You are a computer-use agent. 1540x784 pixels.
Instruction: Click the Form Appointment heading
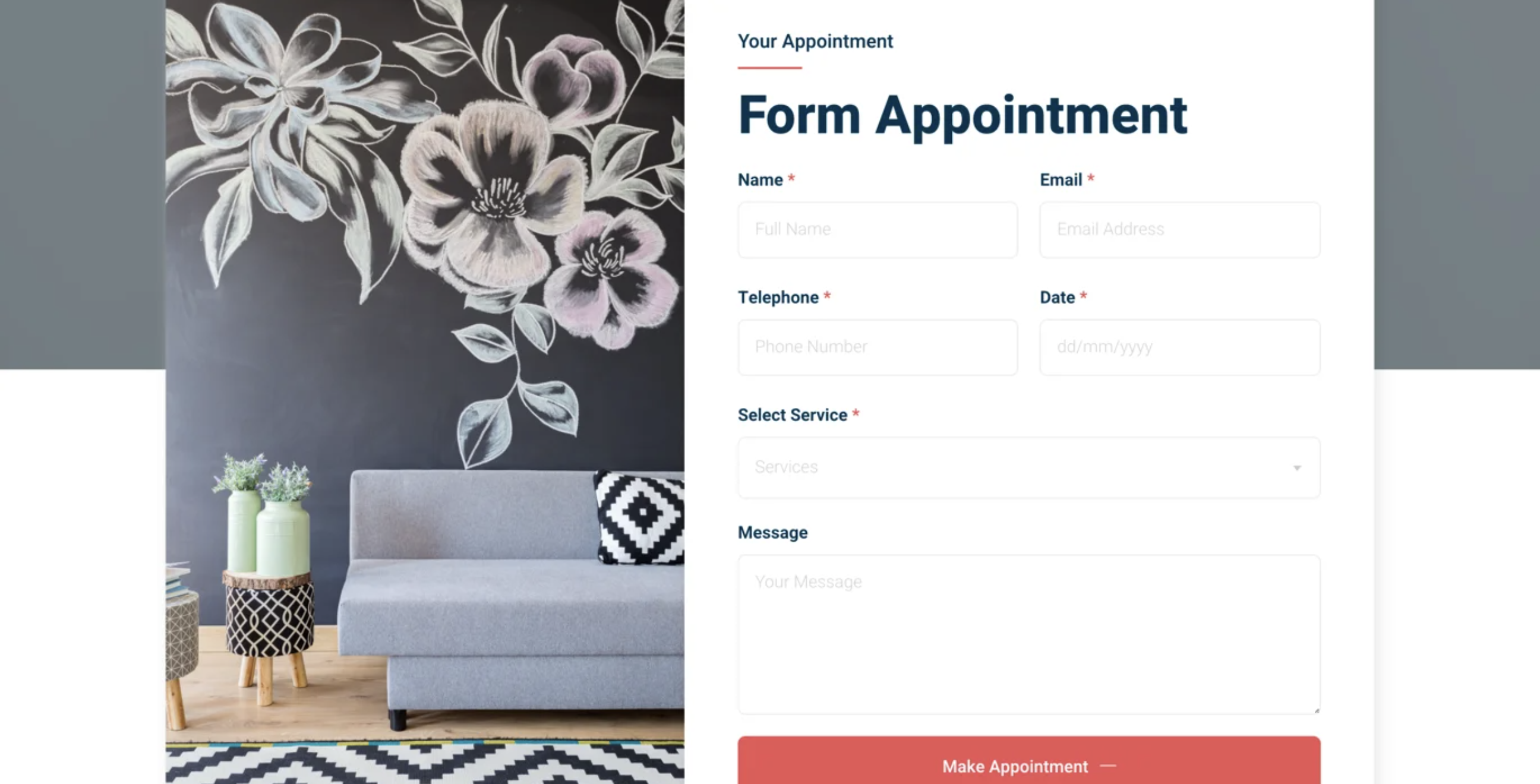click(x=962, y=116)
